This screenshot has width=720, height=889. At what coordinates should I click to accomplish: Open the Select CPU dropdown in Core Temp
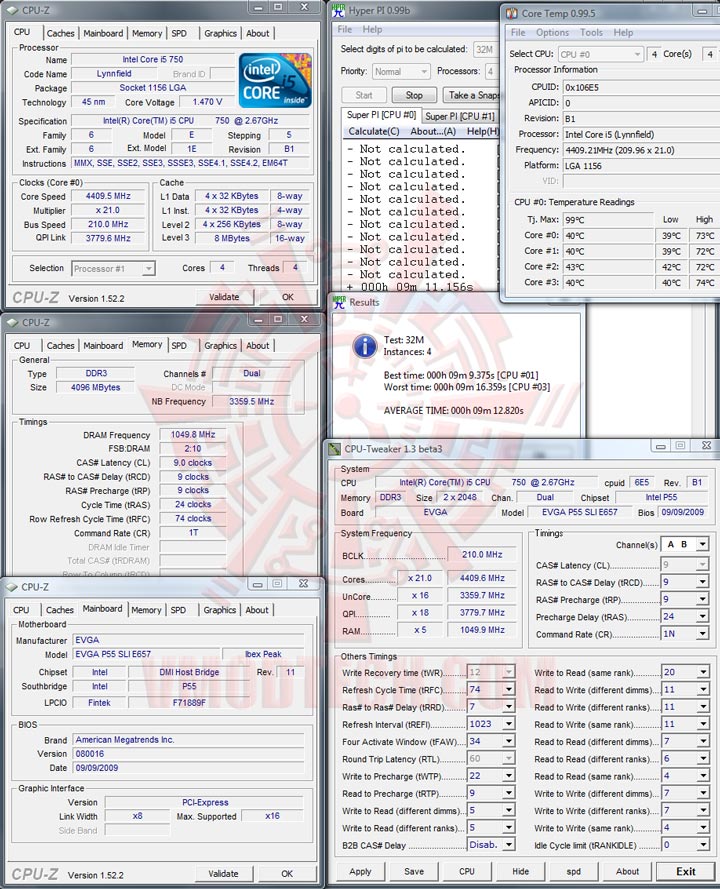click(x=600, y=54)
